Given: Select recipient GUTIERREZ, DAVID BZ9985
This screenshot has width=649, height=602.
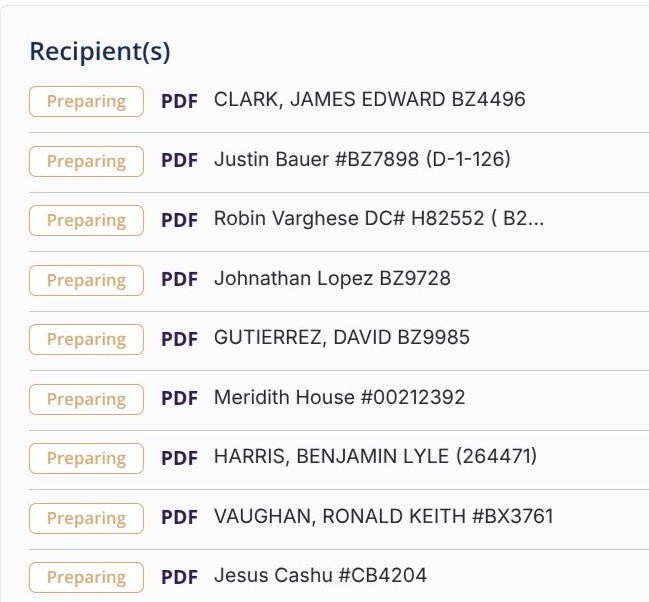Looking at the screenshot, I should (341, 338).
